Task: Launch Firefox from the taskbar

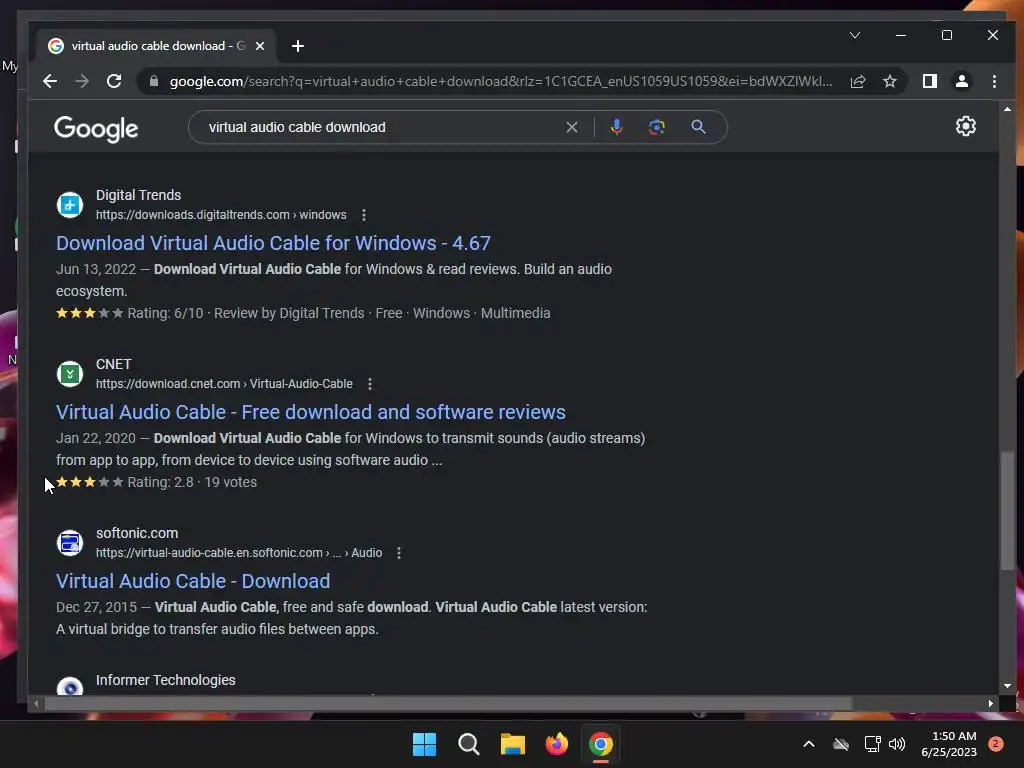Action: point(556,744)
